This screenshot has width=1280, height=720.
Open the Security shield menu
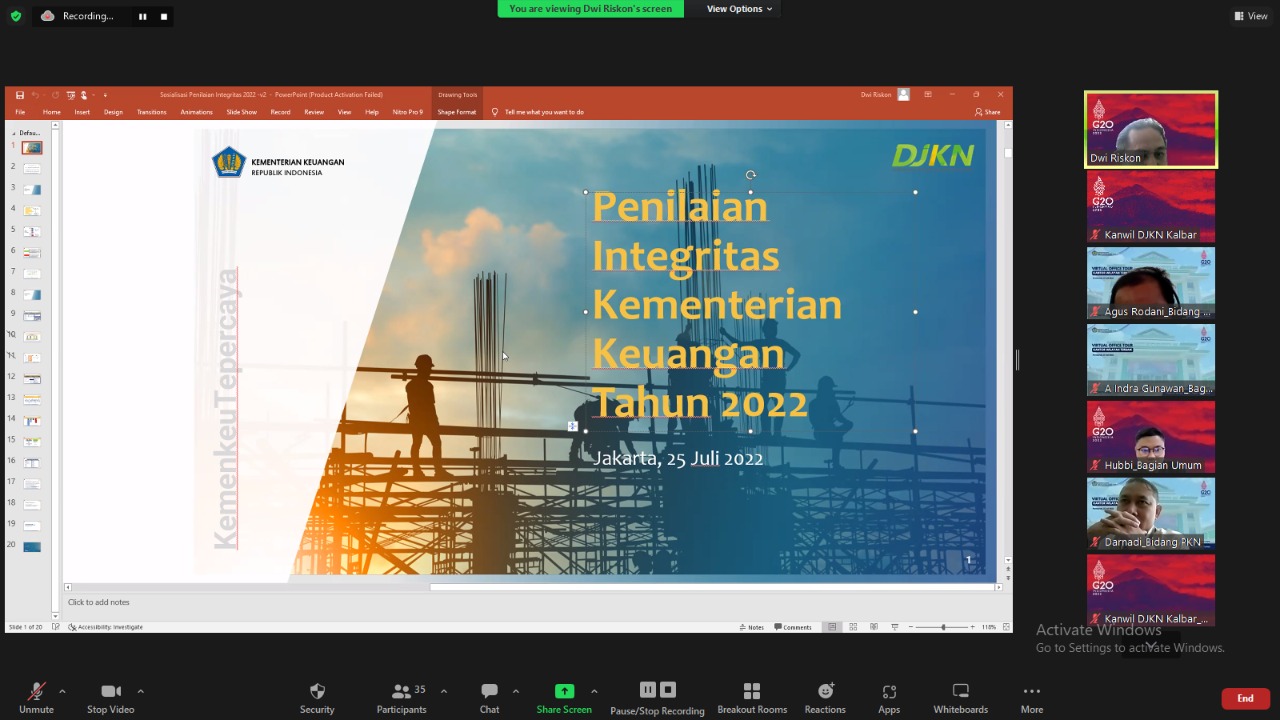(x=317, y=698)
